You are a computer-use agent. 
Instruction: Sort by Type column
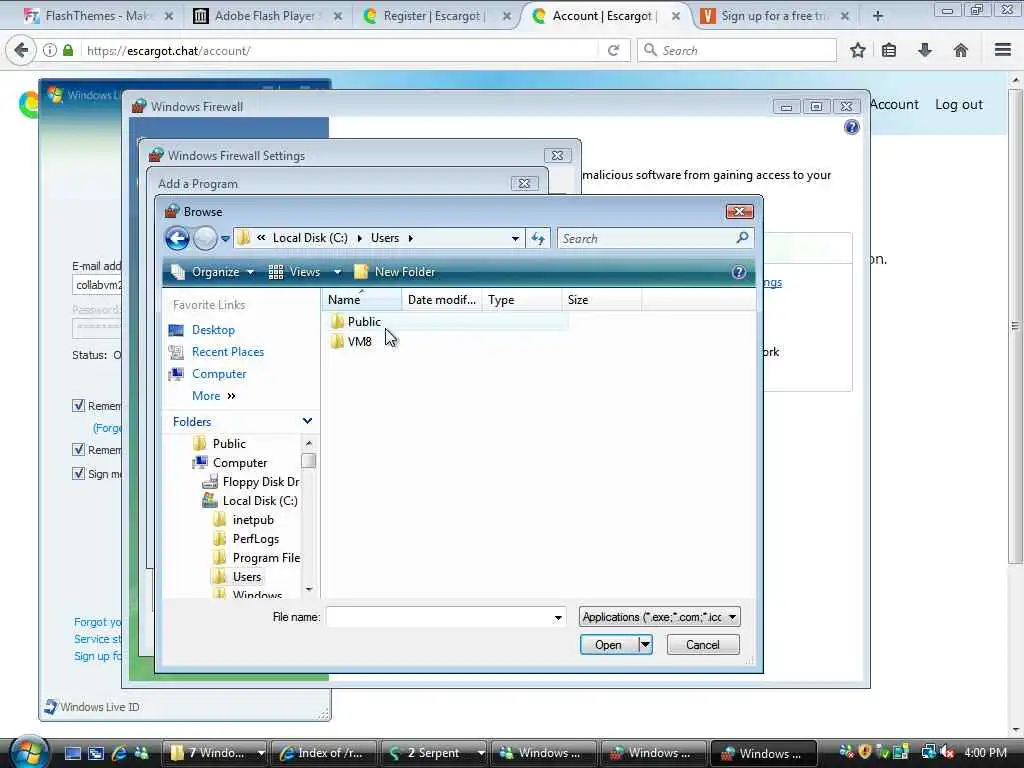(x=522, y=300)
